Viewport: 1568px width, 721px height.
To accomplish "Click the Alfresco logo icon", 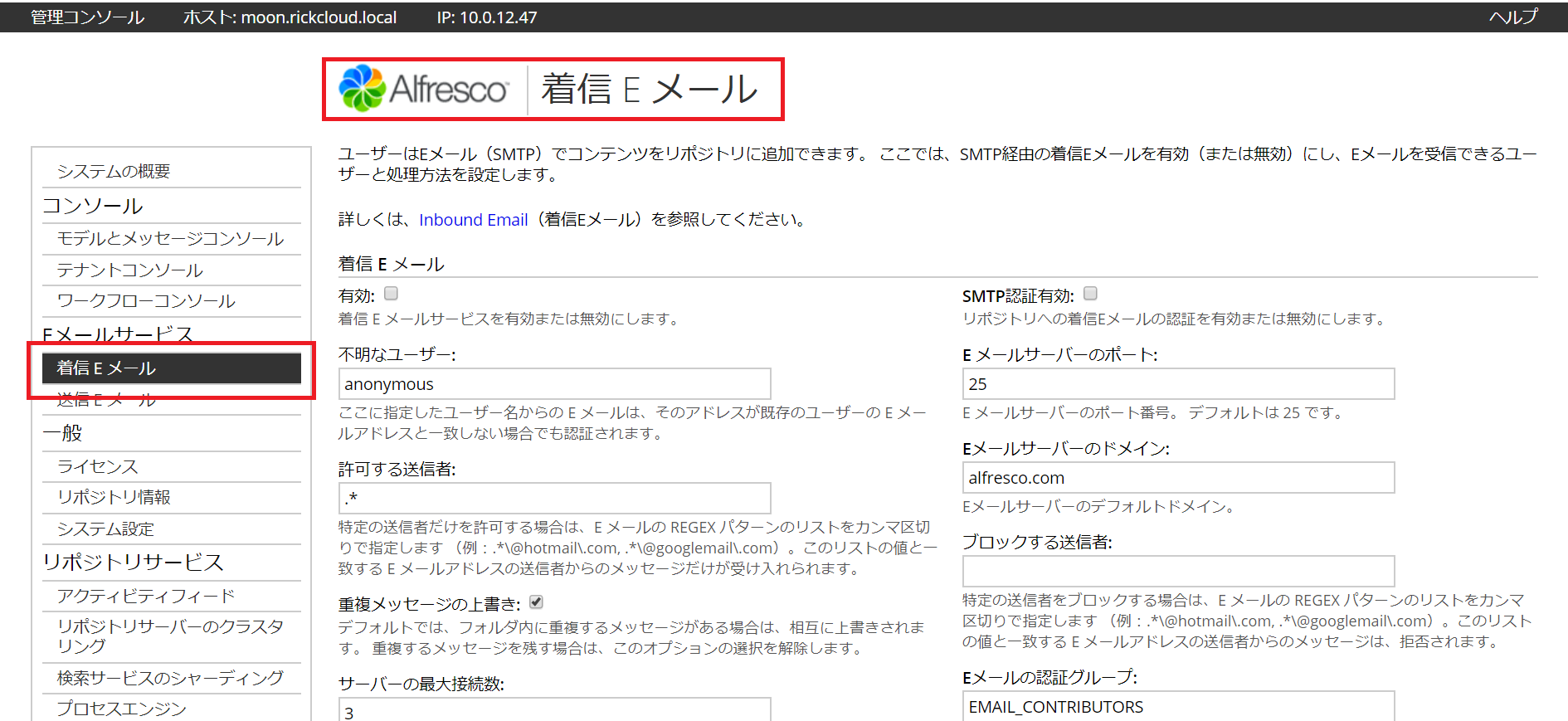I will click(x=363, y=88).
